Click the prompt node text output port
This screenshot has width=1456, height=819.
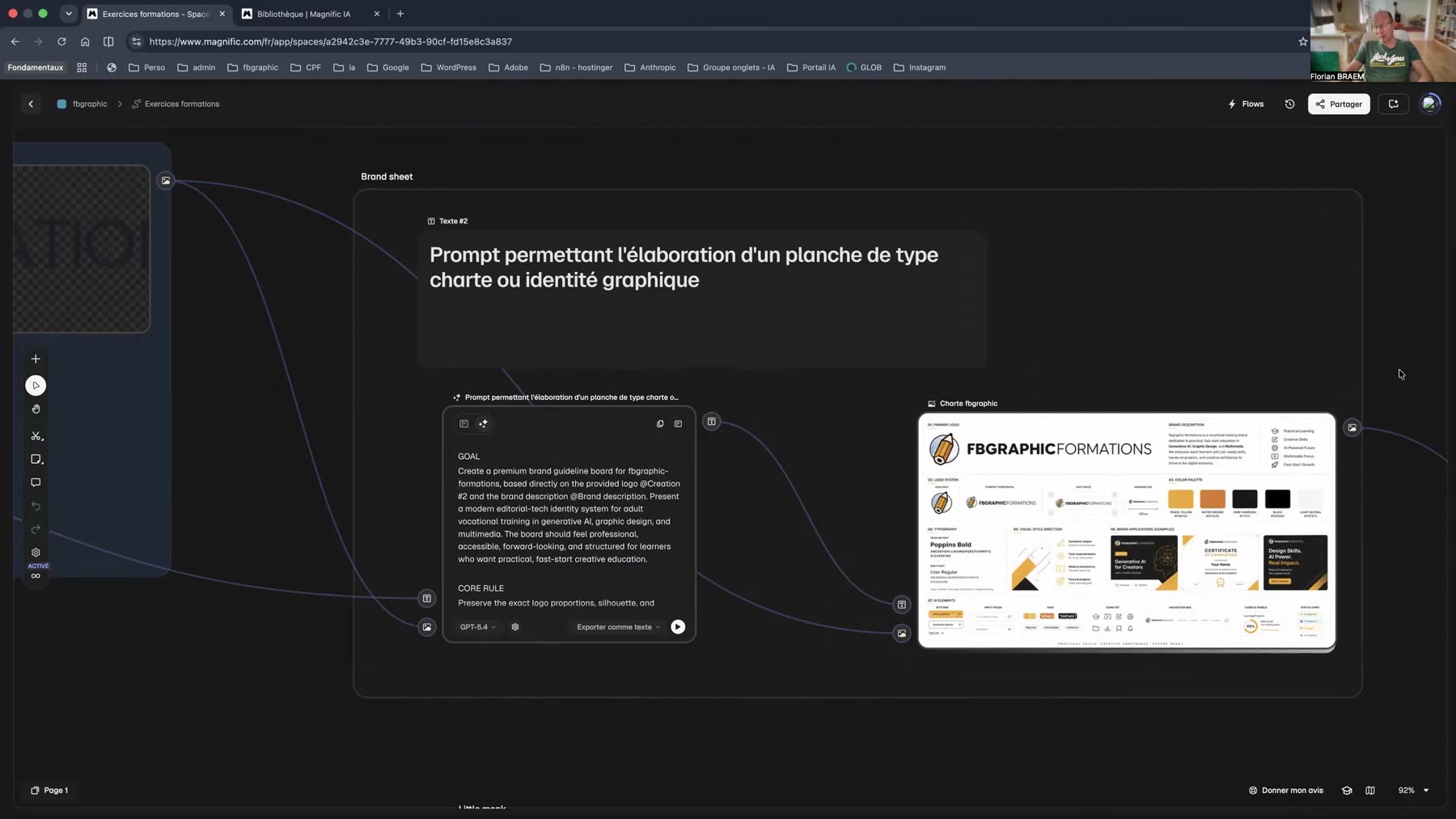pyautogui.click(x=711, y=422)
